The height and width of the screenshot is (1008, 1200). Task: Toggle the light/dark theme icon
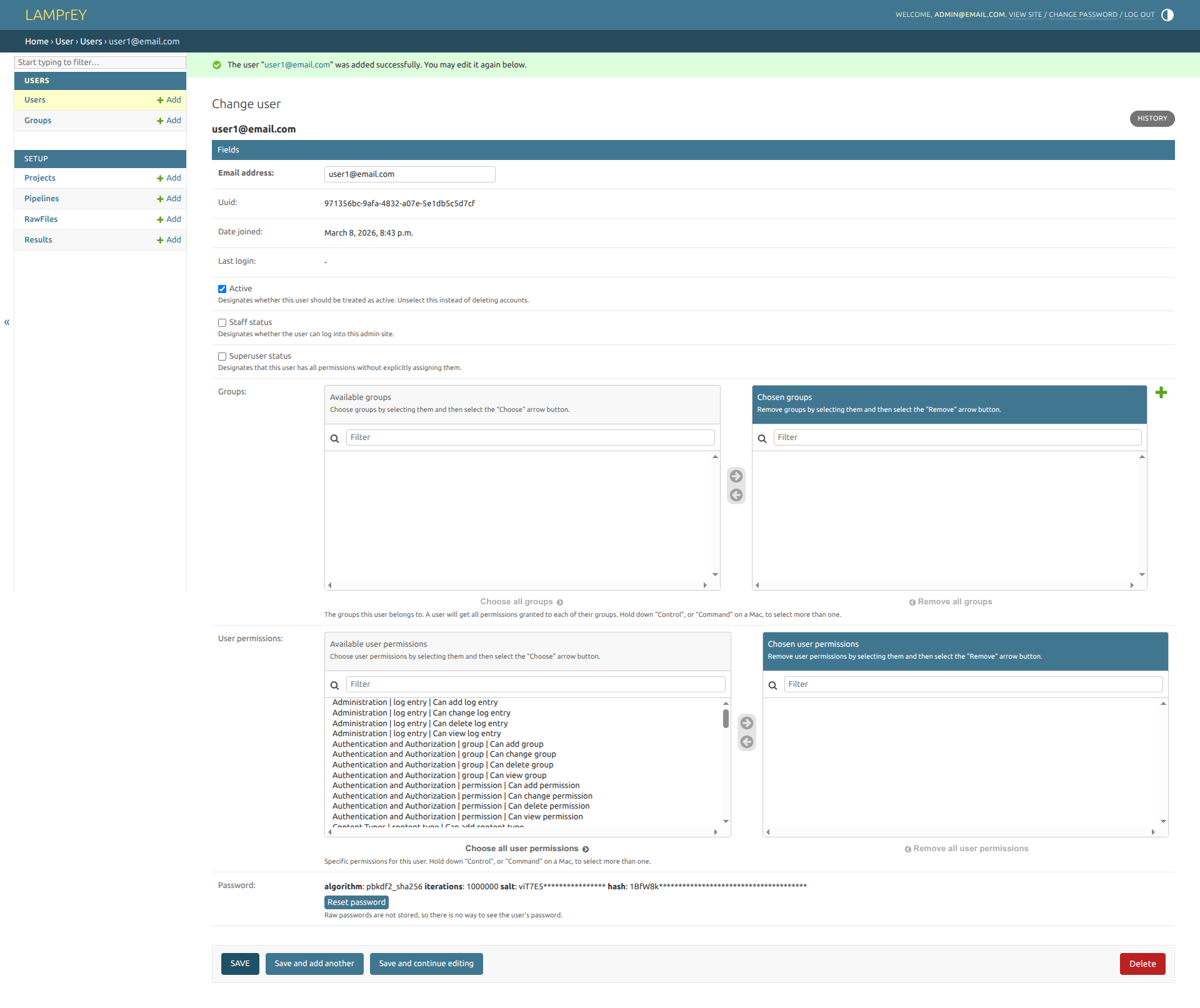[1167, 15]
